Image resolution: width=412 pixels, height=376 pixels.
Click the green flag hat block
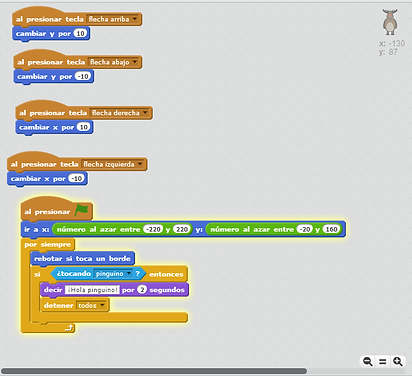pyautogui.click(x=57, y=210)
